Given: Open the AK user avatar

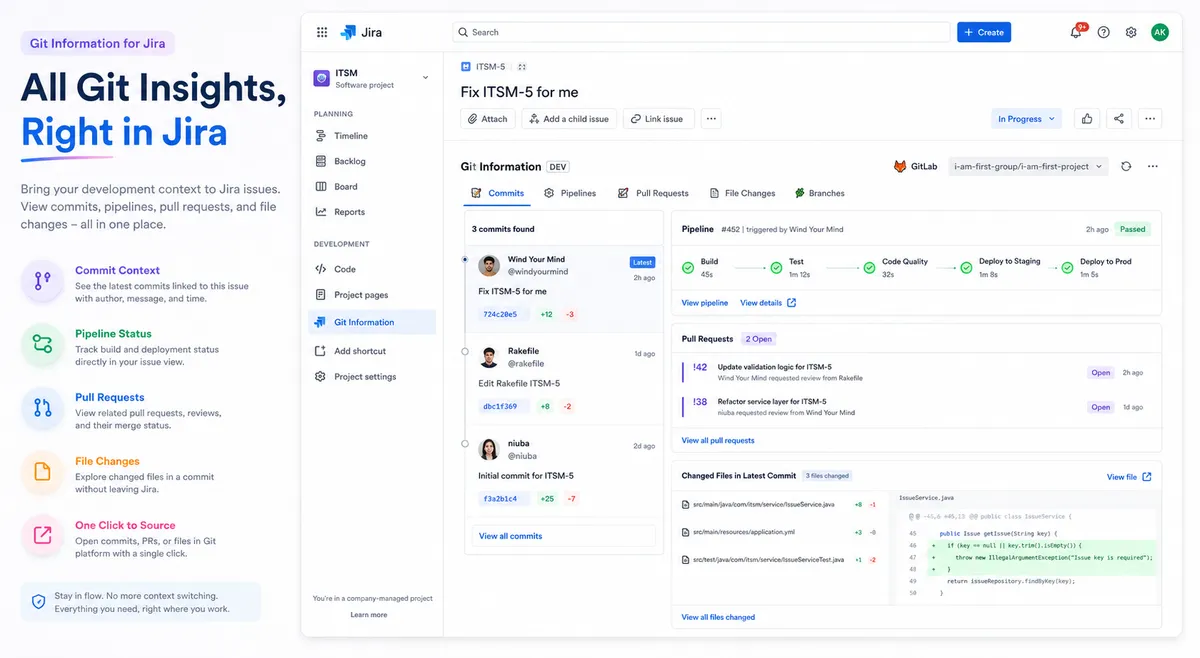Looking at the screenshot, I should click(1159, 32).
